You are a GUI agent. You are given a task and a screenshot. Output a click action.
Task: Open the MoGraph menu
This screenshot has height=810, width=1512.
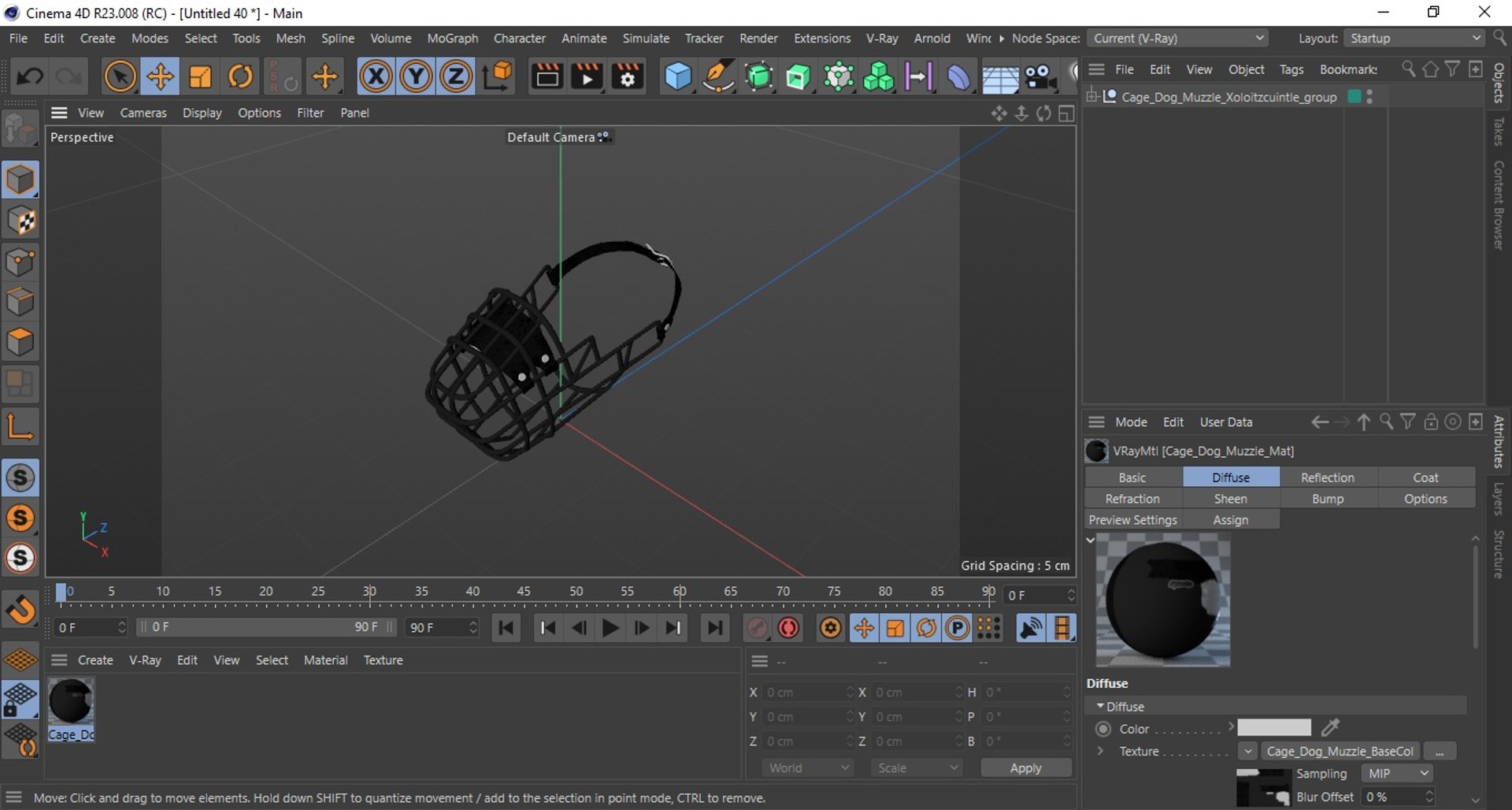tap(452, 38)
